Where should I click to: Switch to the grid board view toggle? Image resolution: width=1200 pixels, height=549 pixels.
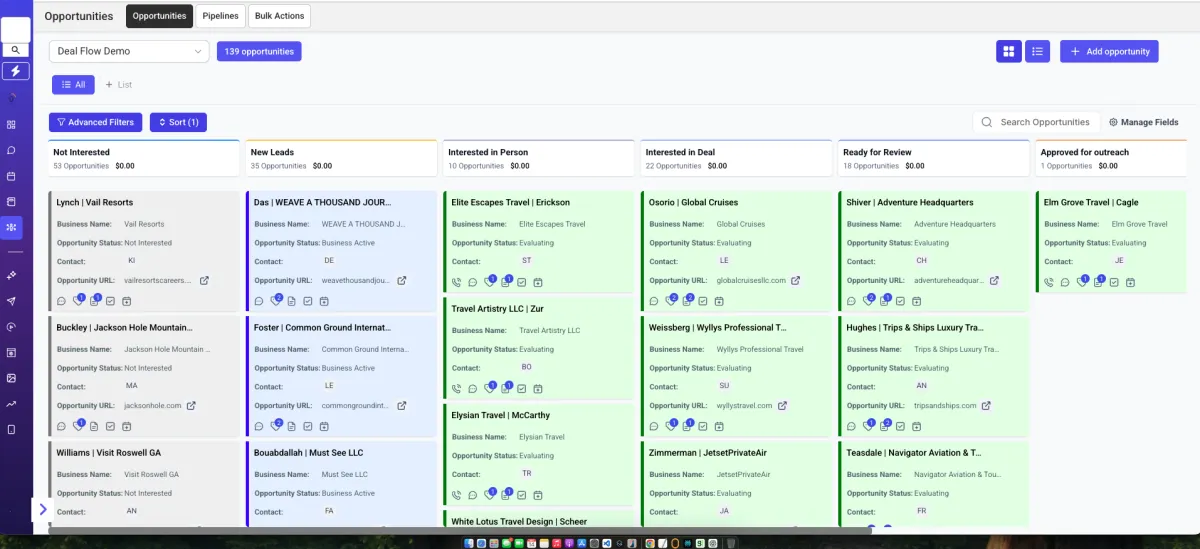[x=1008, y=51]
